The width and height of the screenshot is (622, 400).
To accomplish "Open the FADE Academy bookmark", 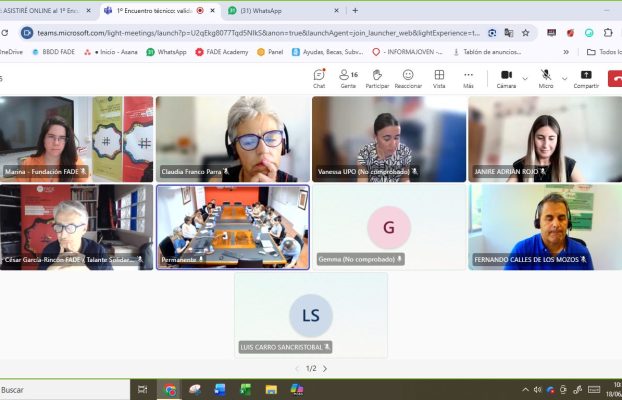I will [x=222, y=52].
